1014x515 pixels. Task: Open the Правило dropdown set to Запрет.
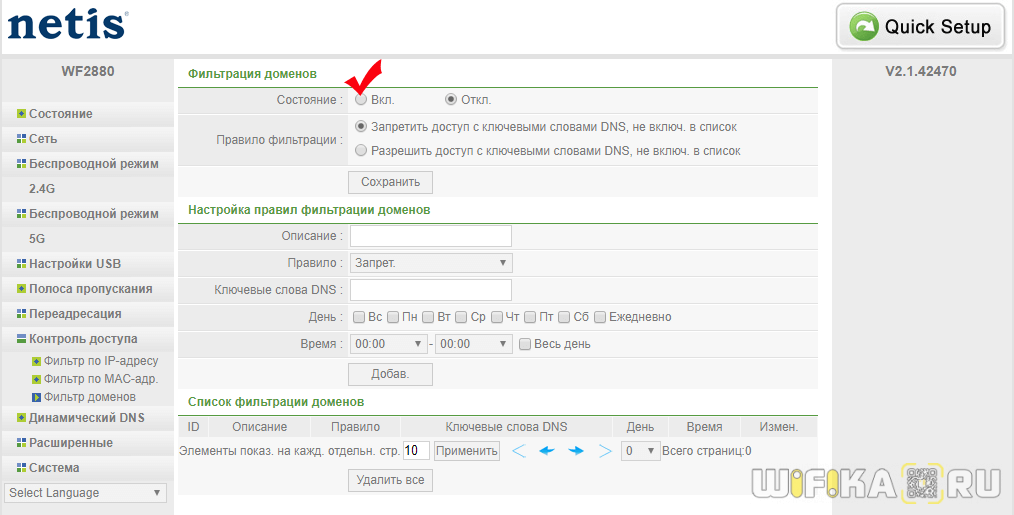tap(430, 263)
